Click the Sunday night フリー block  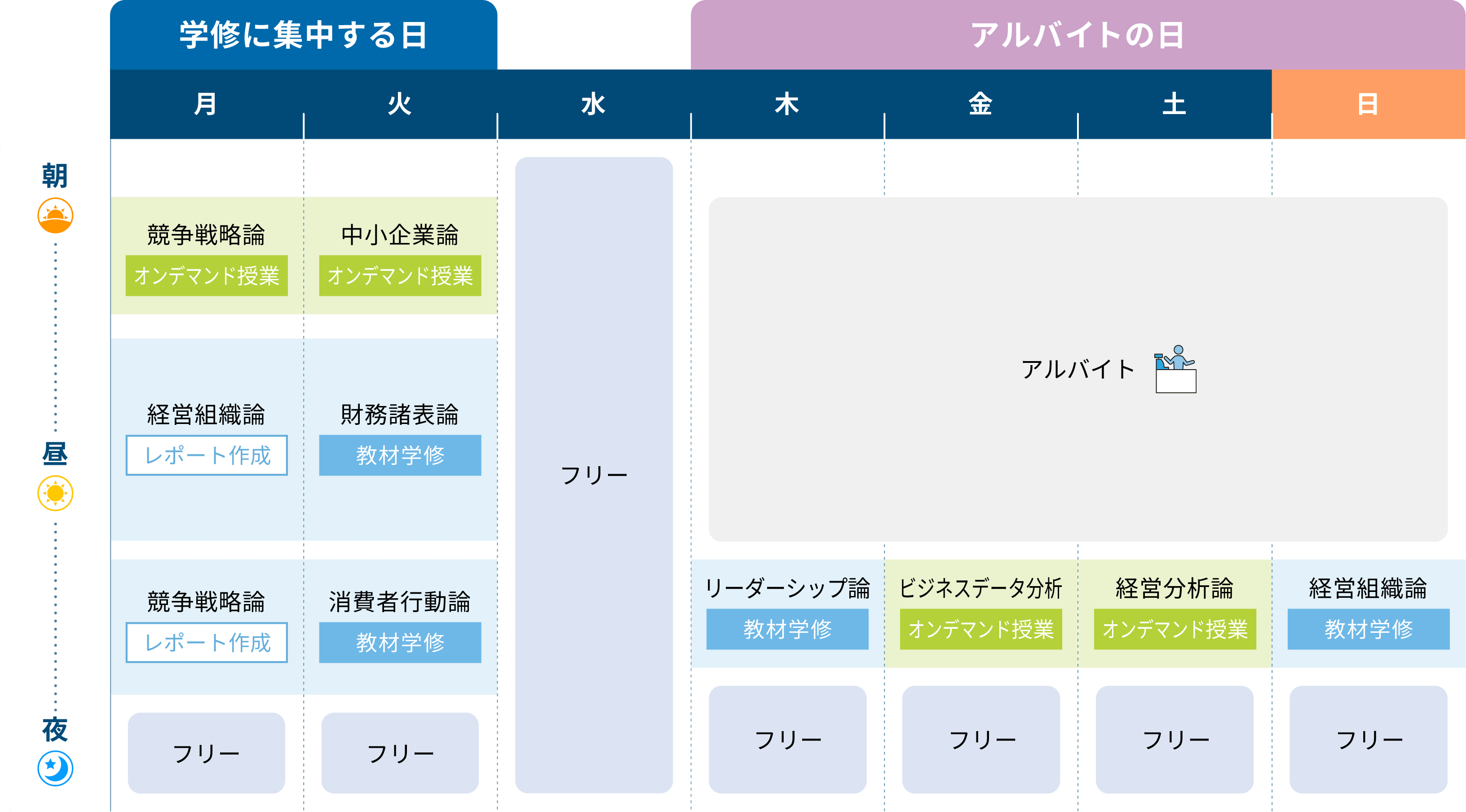pyautogui.click(x=1369, y=739)
